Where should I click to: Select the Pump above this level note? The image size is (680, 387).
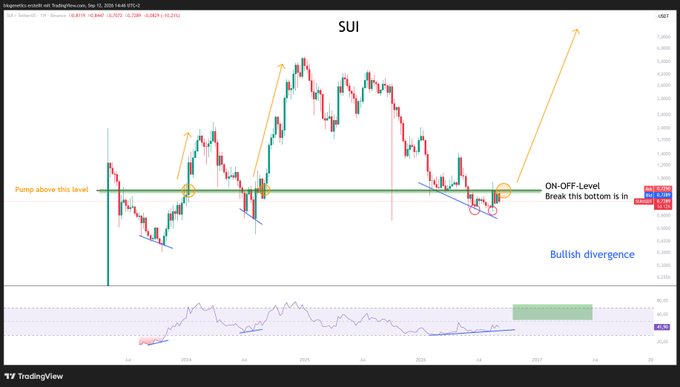click(52, 190)
